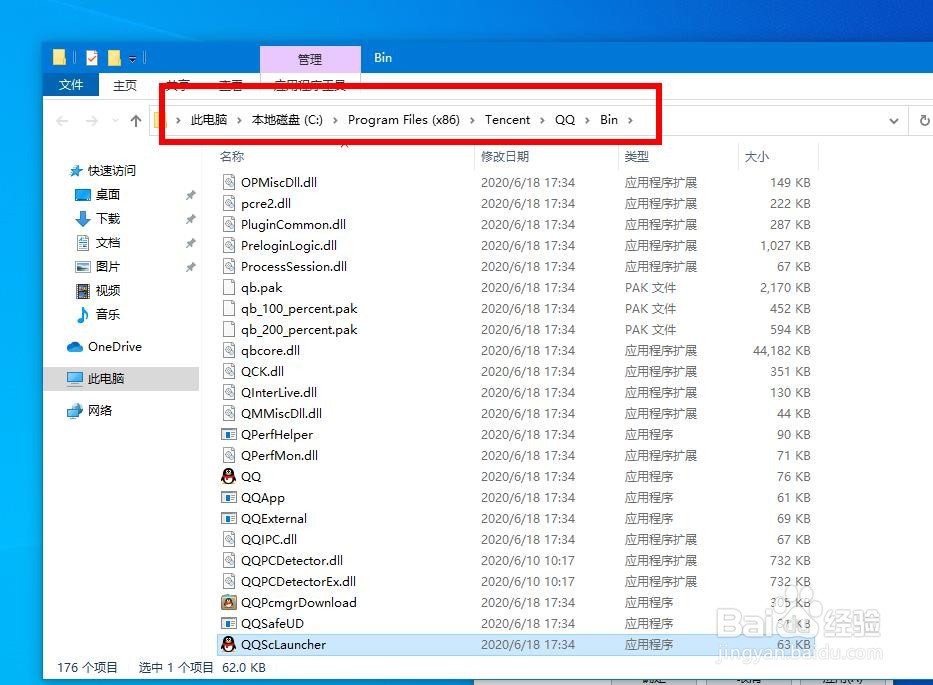Select the qb.pak file icon
The width and height of the screenshot is (933, 685).
[x=228, y=287]
